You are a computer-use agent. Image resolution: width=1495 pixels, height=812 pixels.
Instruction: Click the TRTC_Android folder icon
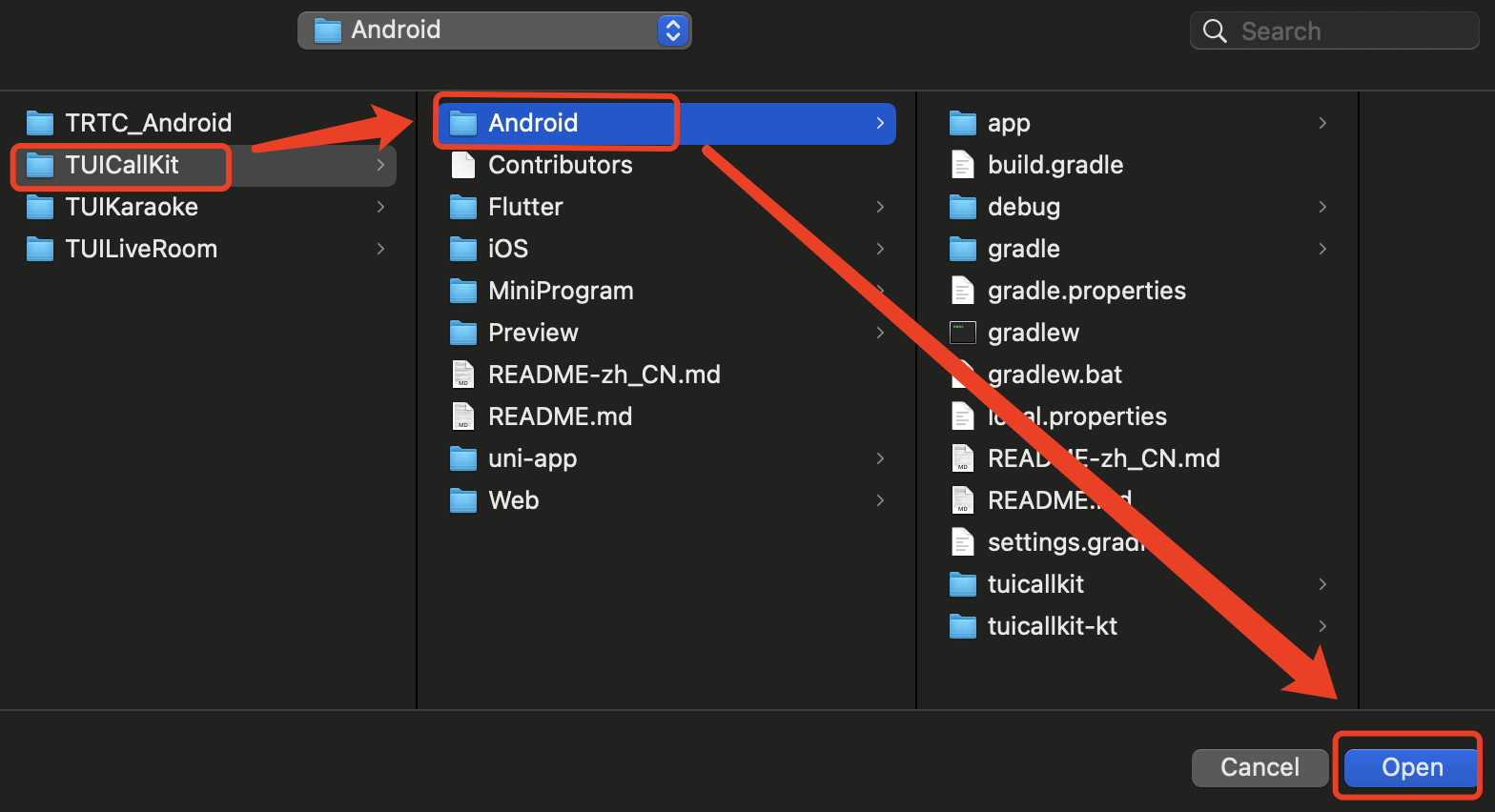tap(40, 123)
